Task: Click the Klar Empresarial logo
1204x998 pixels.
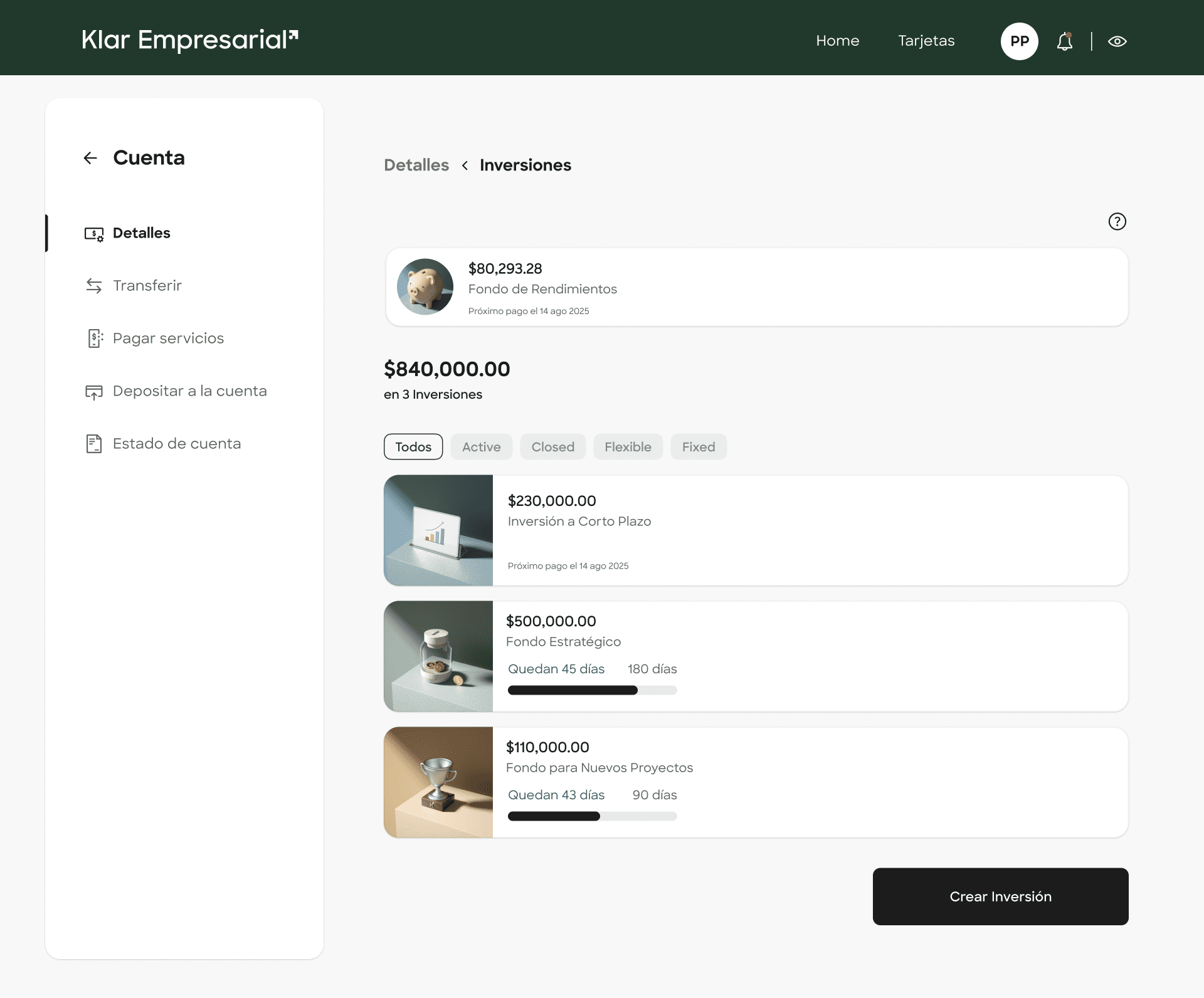Action: (x=188, y=39)
